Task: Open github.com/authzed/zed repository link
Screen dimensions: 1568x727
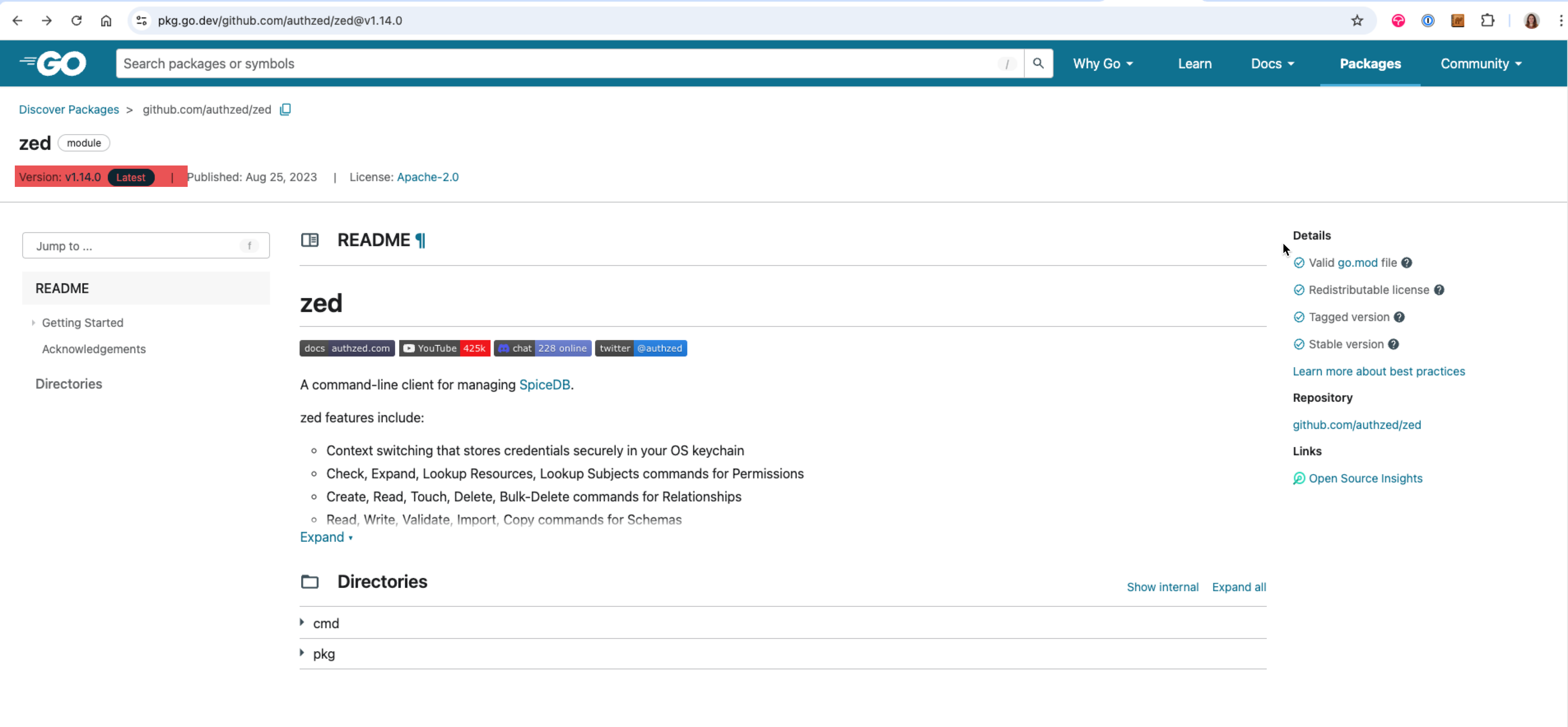Action: coord(1357,425)
